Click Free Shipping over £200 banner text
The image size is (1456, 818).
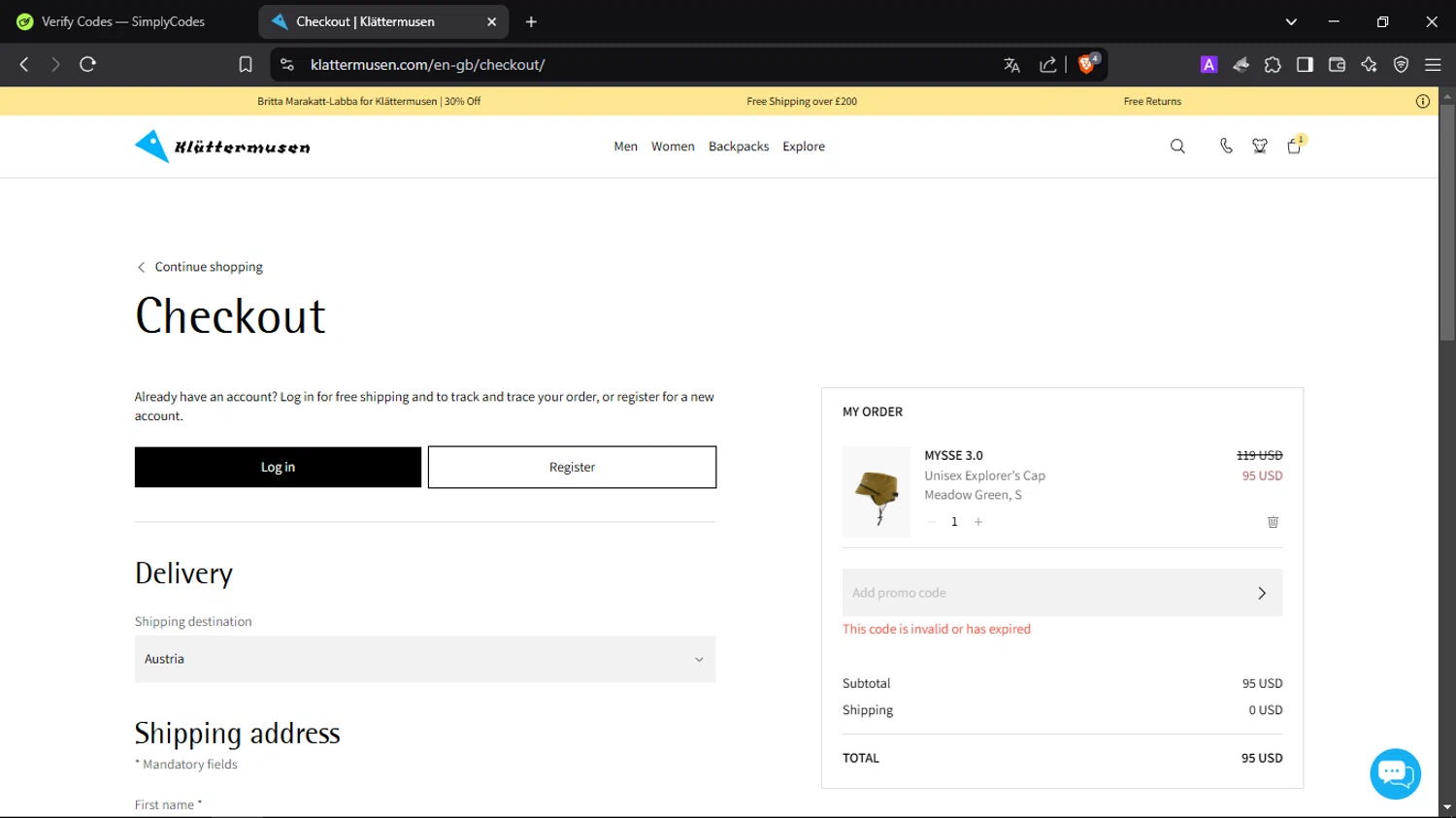click(x=802, y=101)
